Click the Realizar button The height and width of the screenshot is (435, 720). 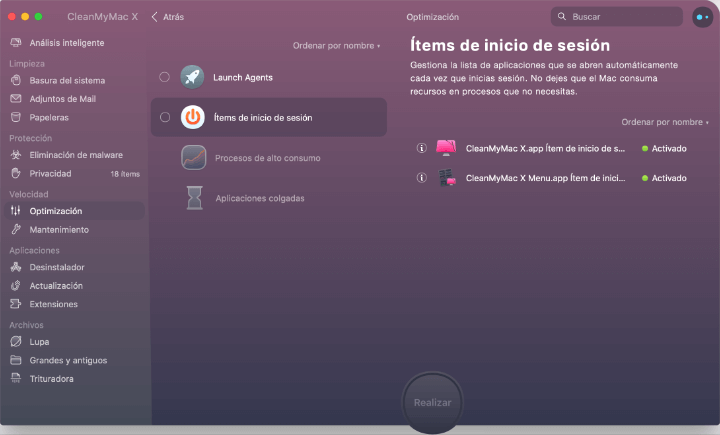[432, 402]
